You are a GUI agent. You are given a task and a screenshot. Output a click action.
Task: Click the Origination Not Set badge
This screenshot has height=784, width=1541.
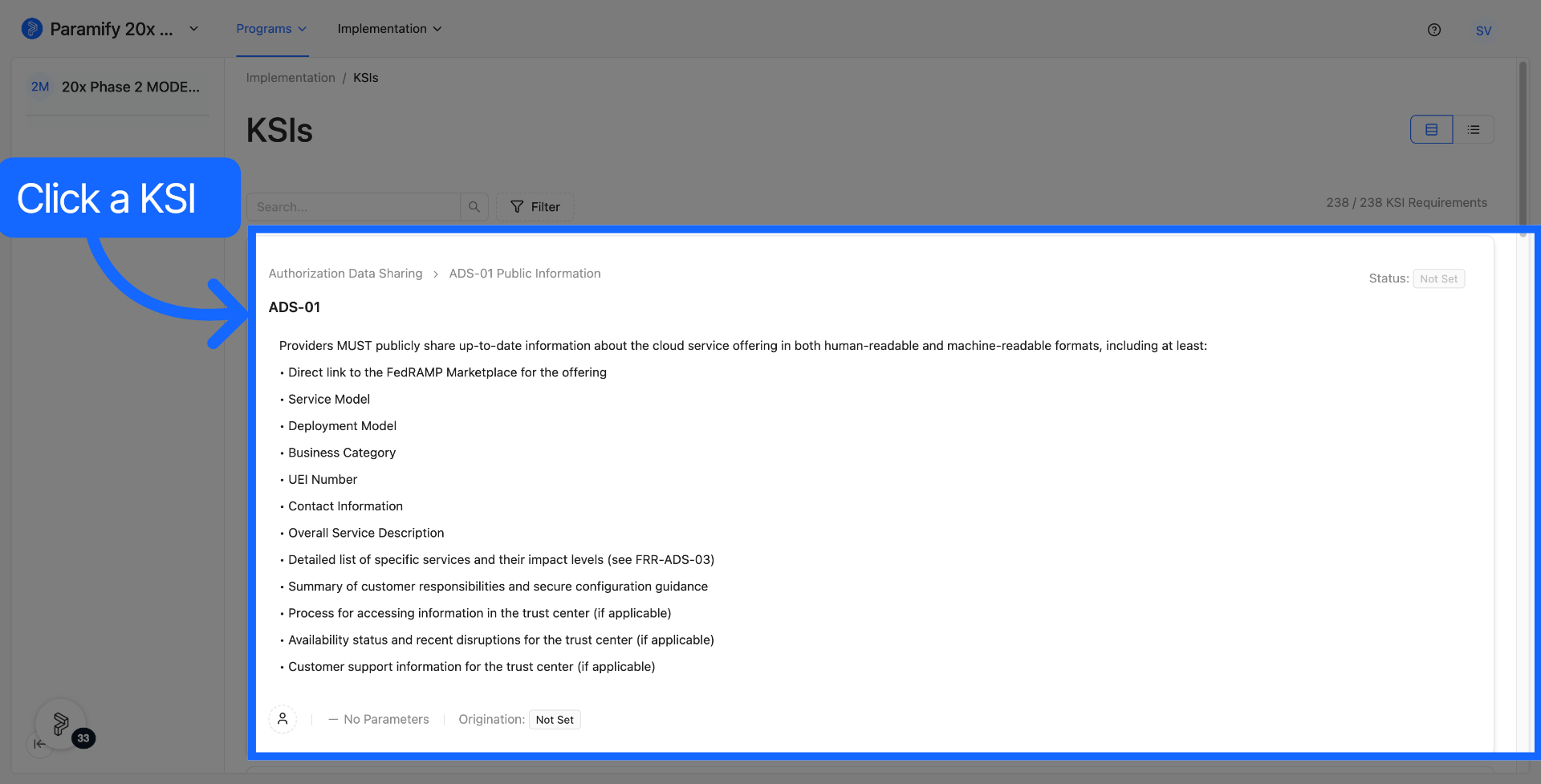(555, 720)
